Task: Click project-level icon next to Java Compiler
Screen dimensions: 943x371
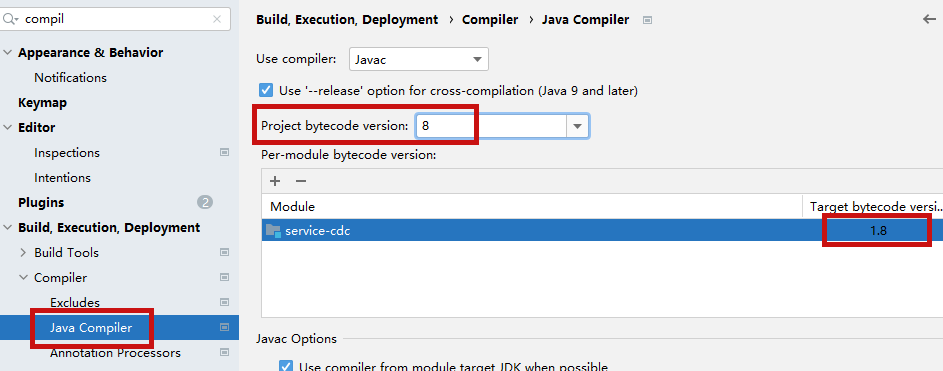Action: (224, 328)
